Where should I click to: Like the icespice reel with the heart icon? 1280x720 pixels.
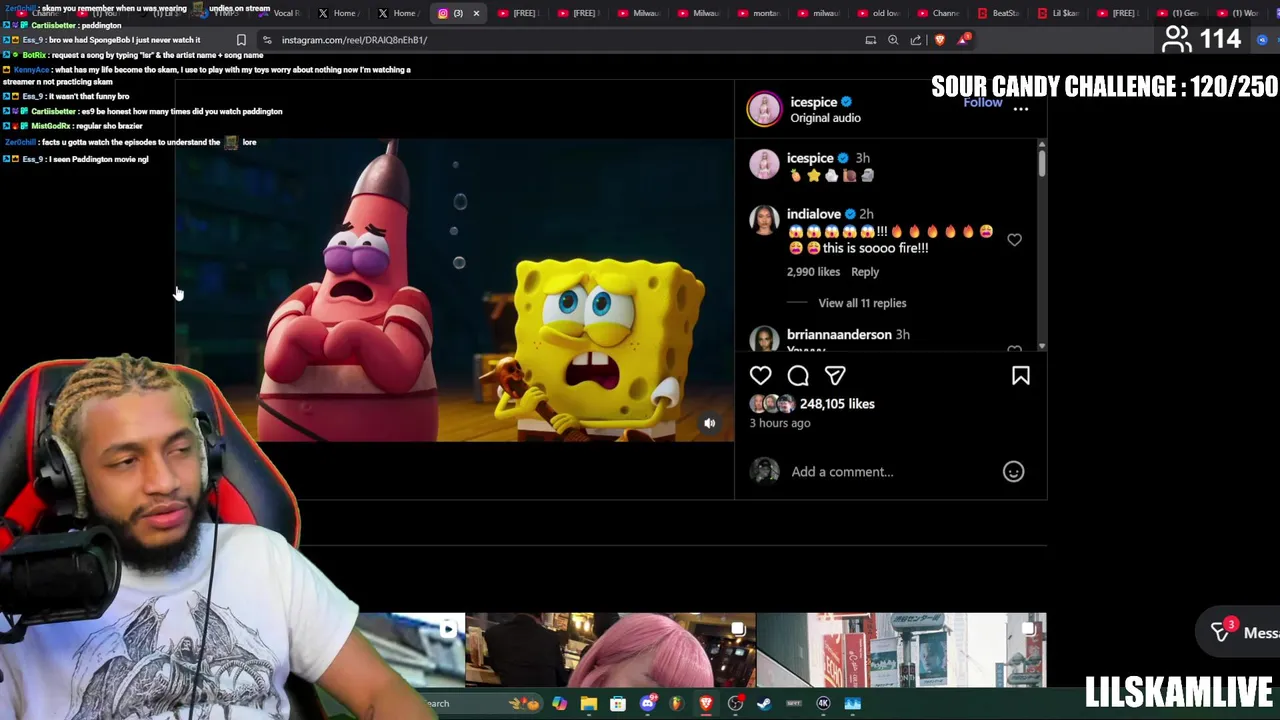coord(761,376)
